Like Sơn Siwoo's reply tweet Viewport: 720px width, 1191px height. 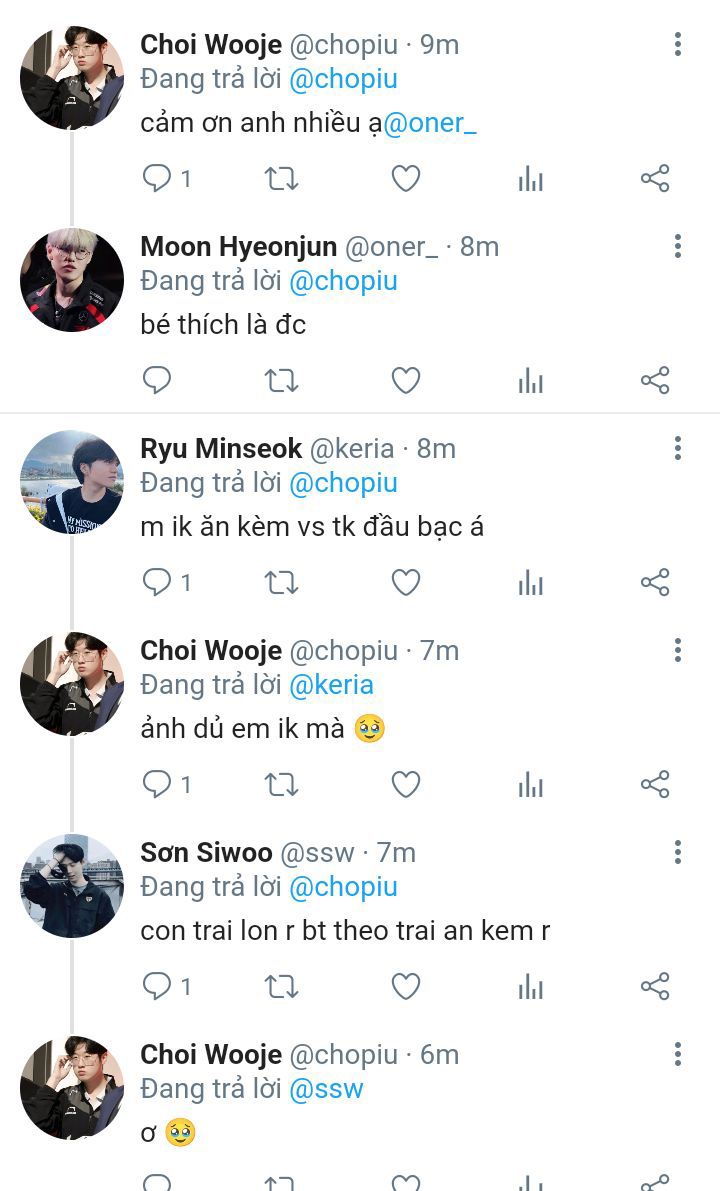tap(405, 987)
